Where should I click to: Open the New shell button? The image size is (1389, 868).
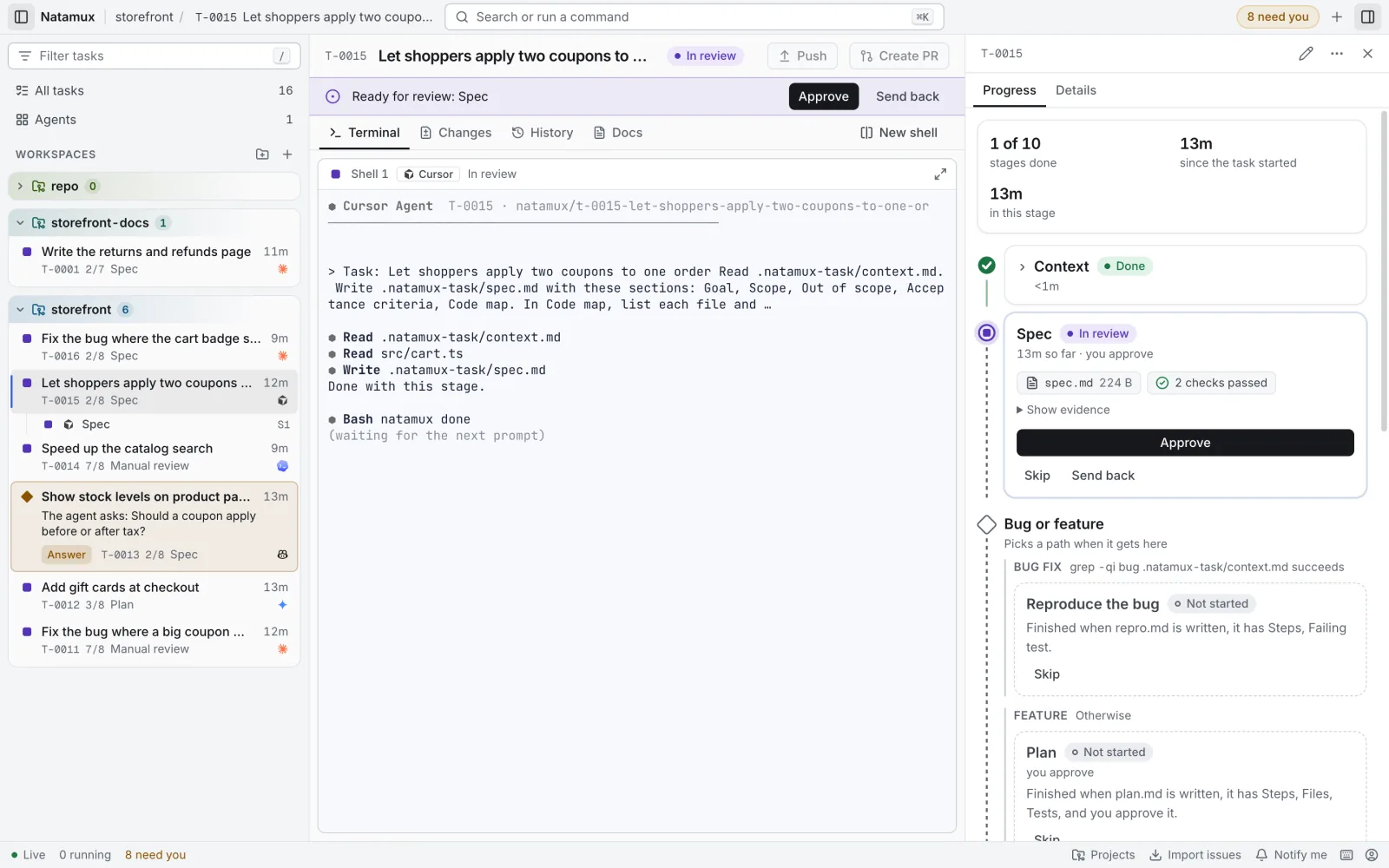[899, 133]
